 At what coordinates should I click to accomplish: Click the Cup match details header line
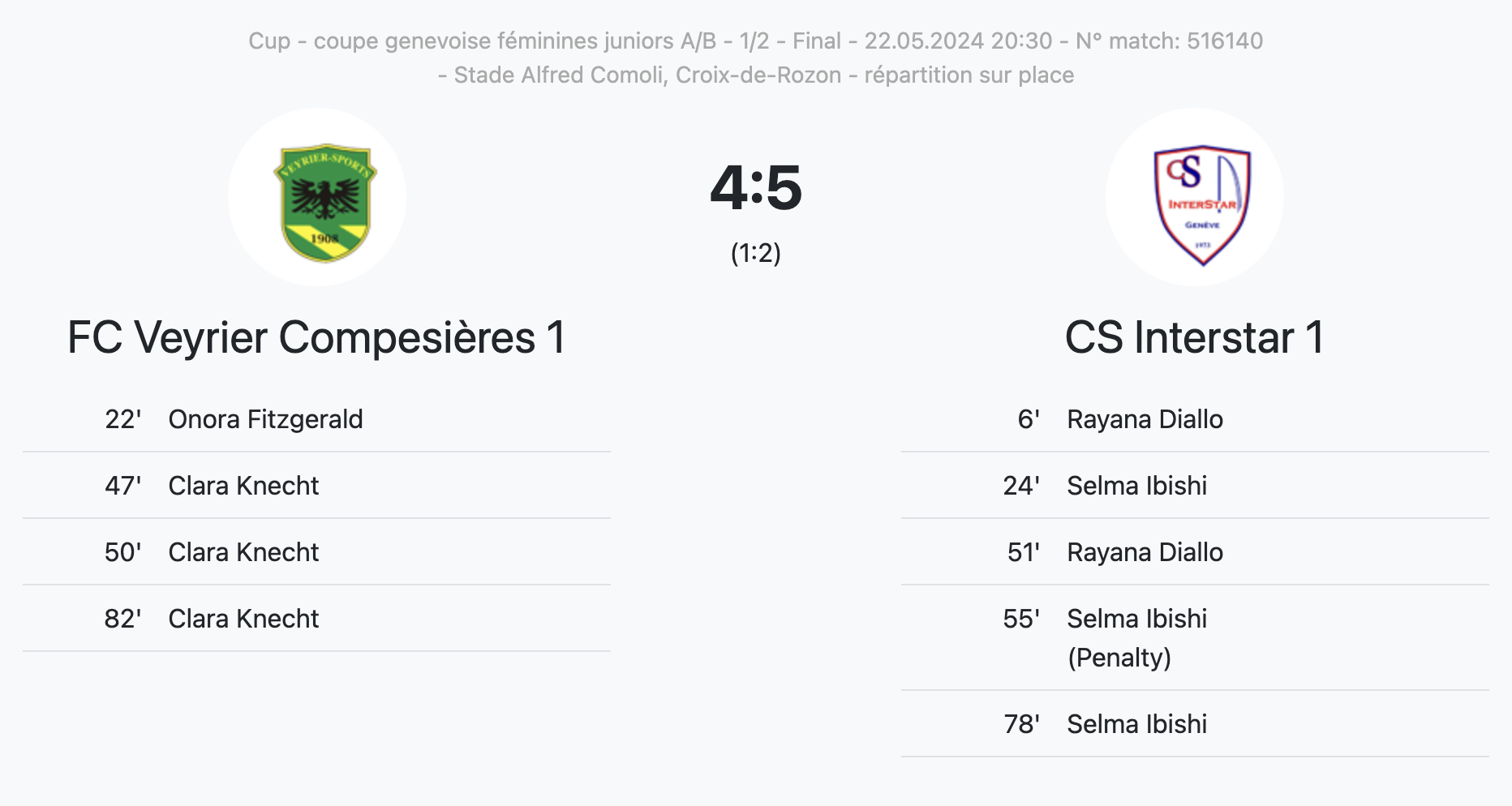click(x=755, y=41)
